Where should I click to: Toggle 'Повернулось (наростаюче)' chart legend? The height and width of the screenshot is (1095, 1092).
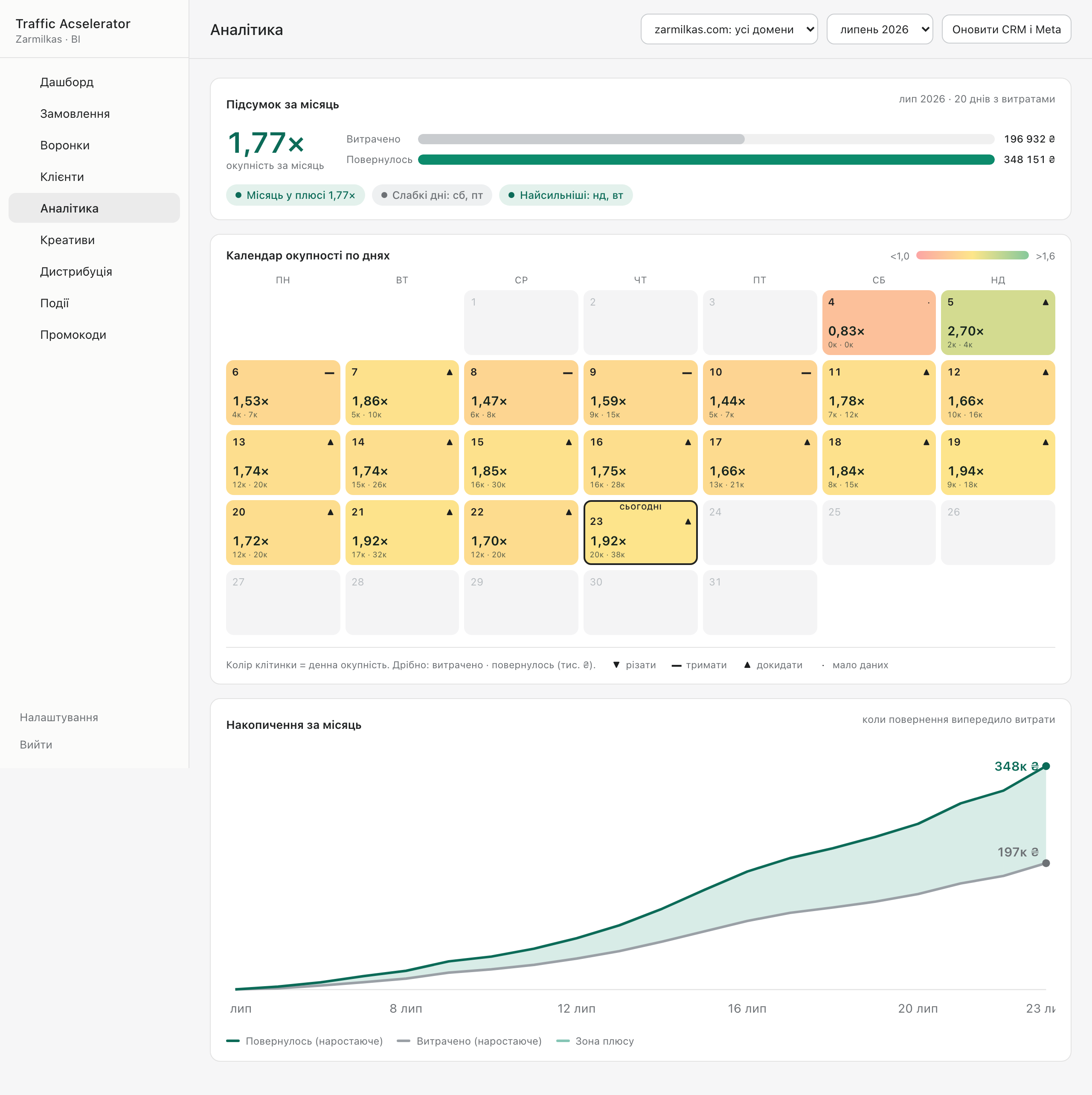point(304,1041)
